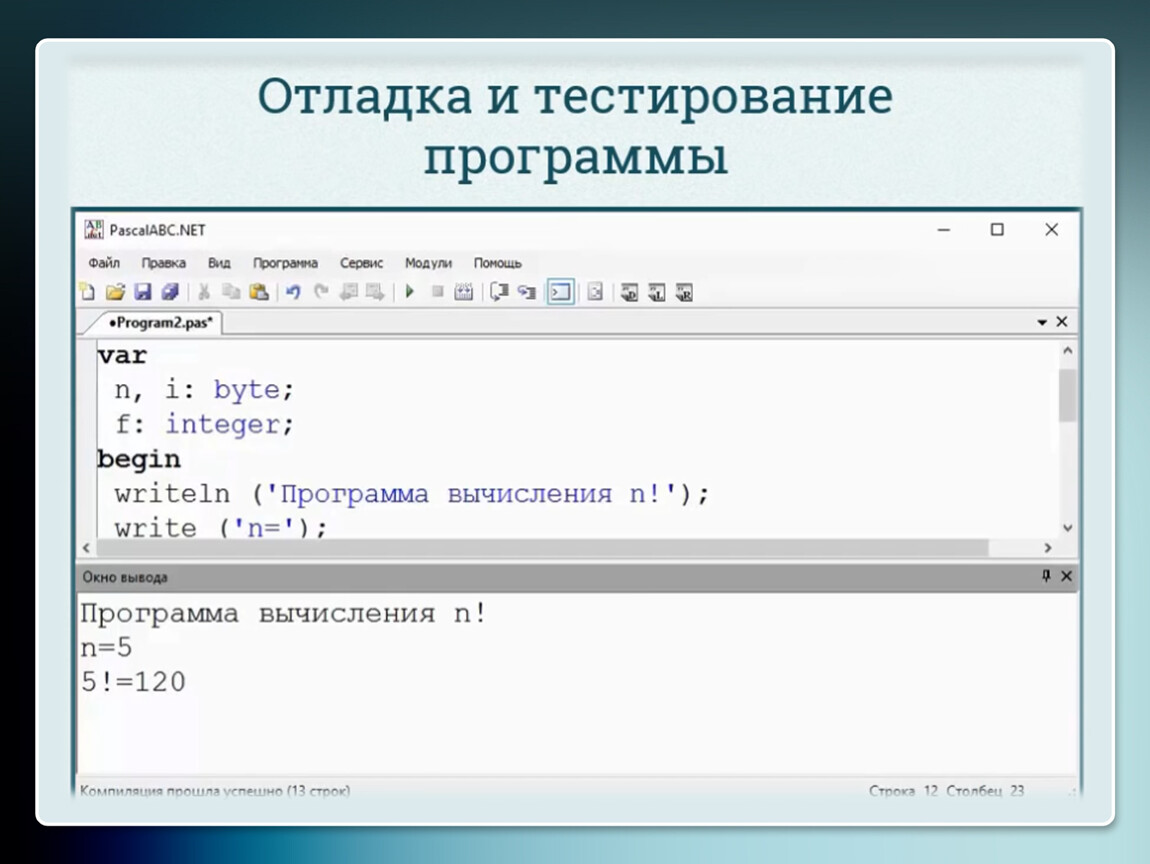Click the Save All icon

tap(169, 292)
